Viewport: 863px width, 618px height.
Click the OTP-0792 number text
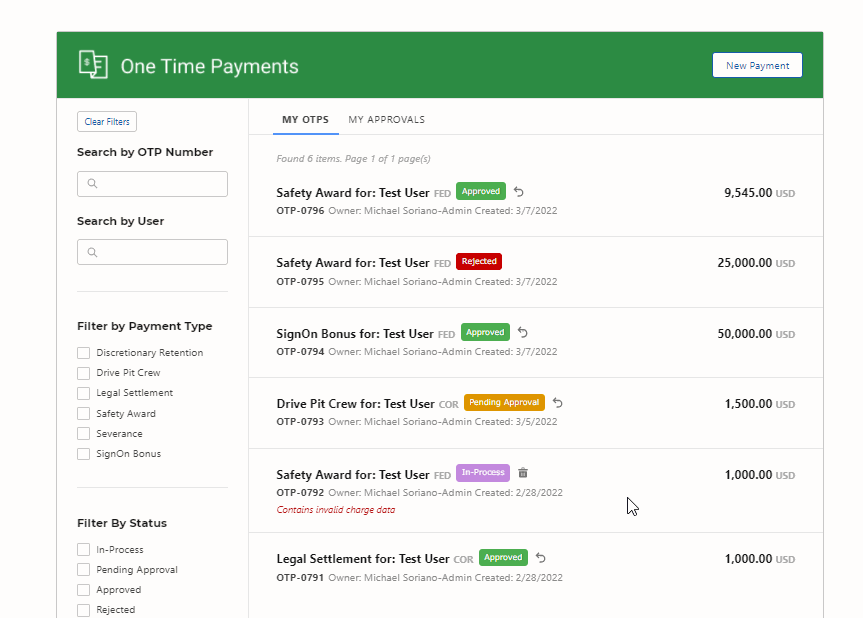300,493
